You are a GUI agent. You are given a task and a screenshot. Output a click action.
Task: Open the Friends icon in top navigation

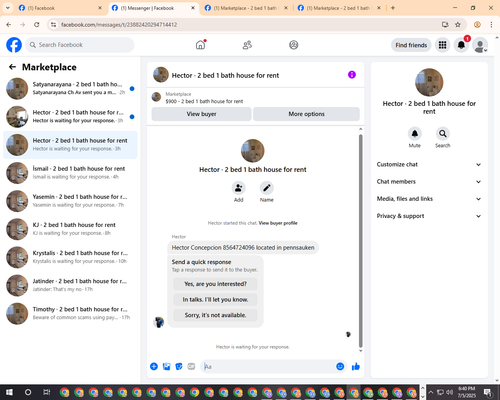coord(247,45)
